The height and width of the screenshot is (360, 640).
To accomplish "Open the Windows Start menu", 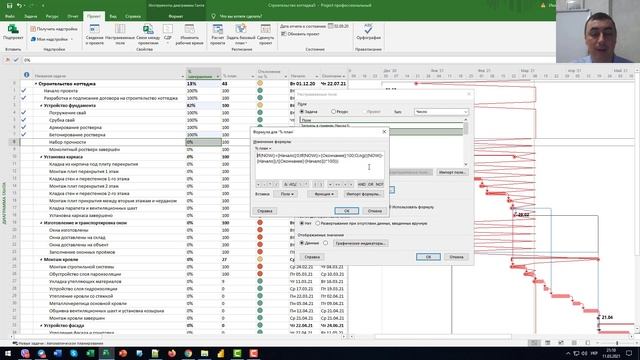I will click(8, 353).
